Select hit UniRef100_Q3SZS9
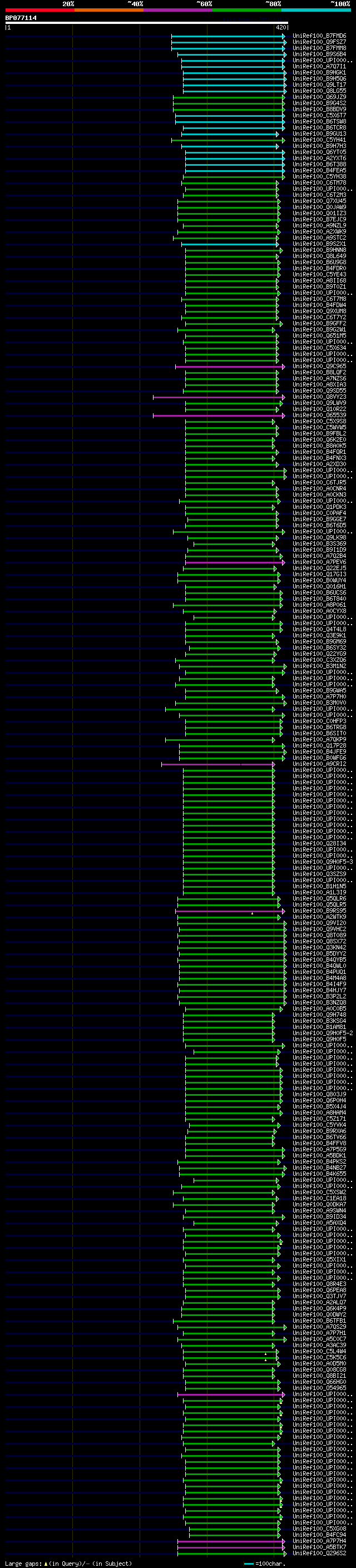The width and height of the screenshot is (356, 1568). coord(319,874)
